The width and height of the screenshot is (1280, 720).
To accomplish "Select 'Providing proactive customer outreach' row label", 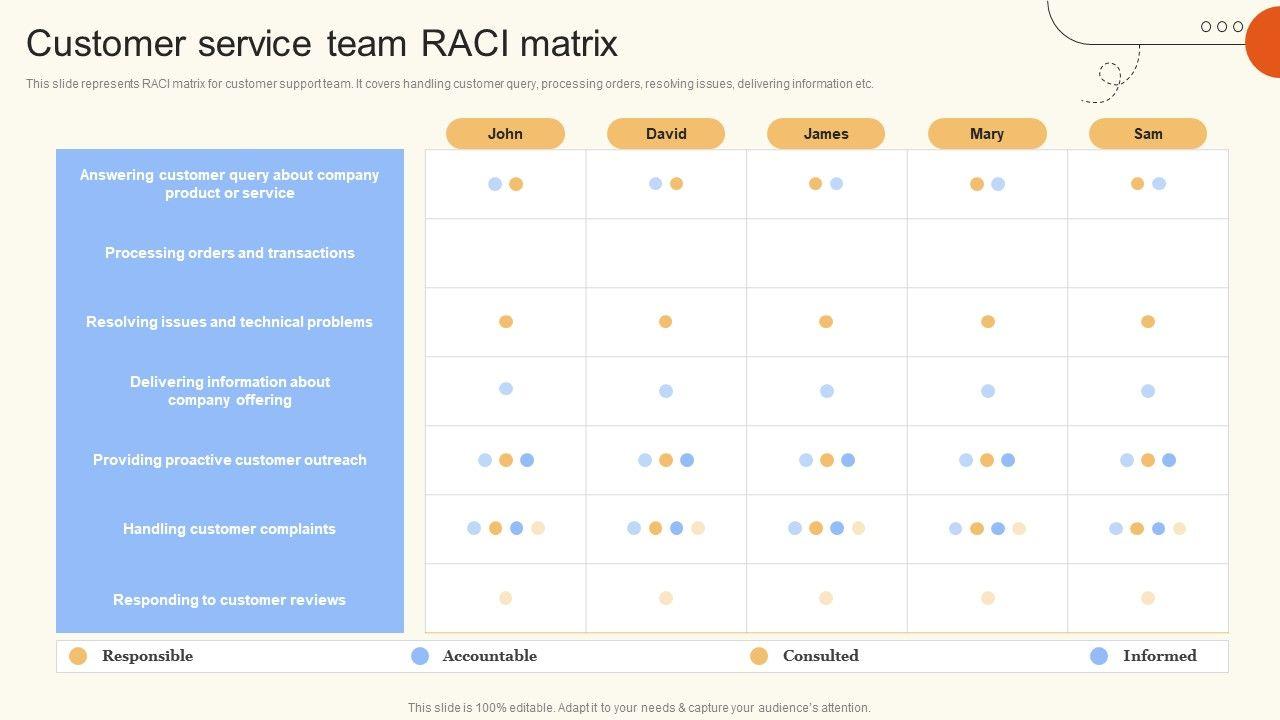I will coord(230,460).
